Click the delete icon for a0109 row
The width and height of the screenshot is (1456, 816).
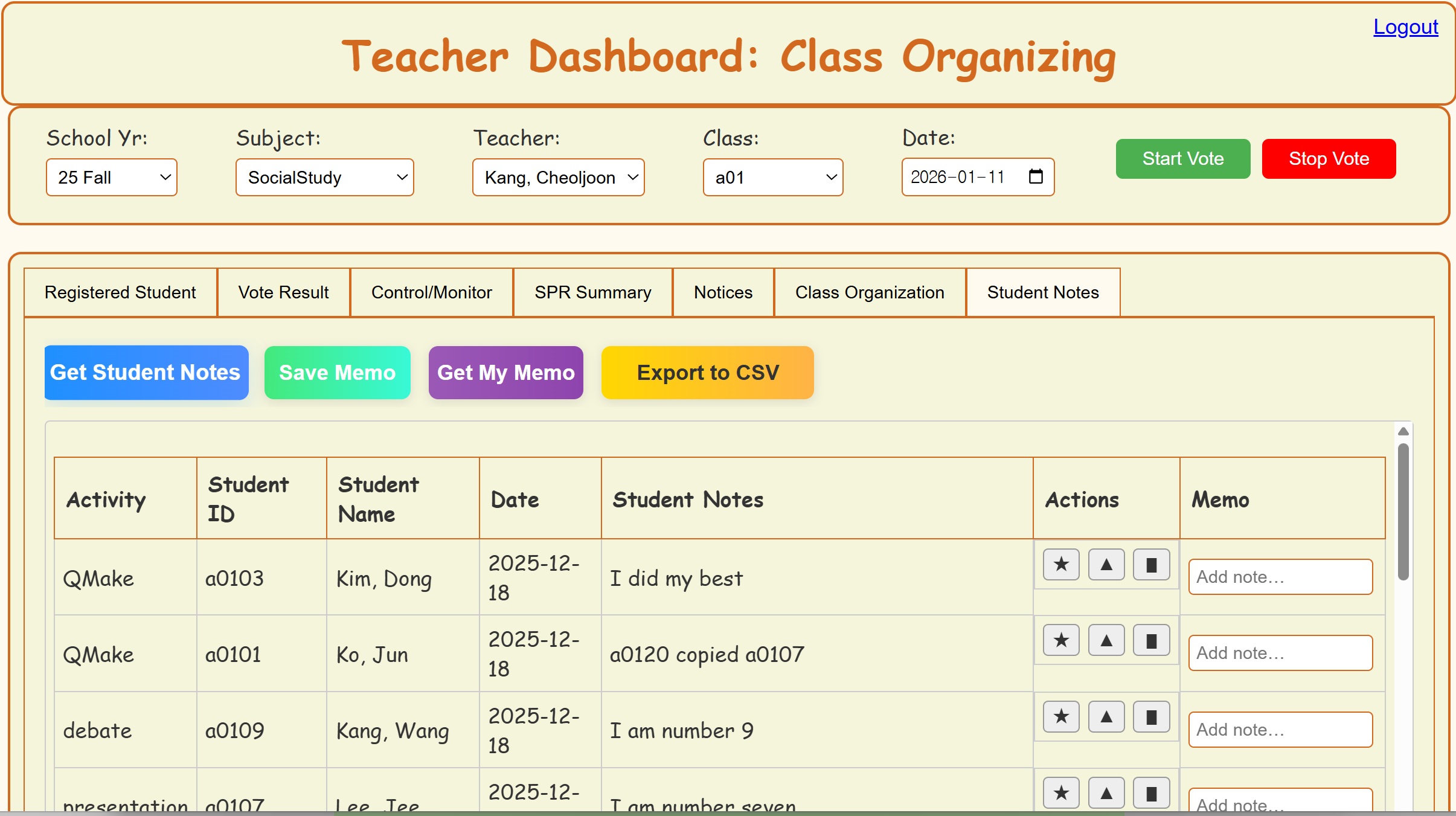(x=1151, y=717)
